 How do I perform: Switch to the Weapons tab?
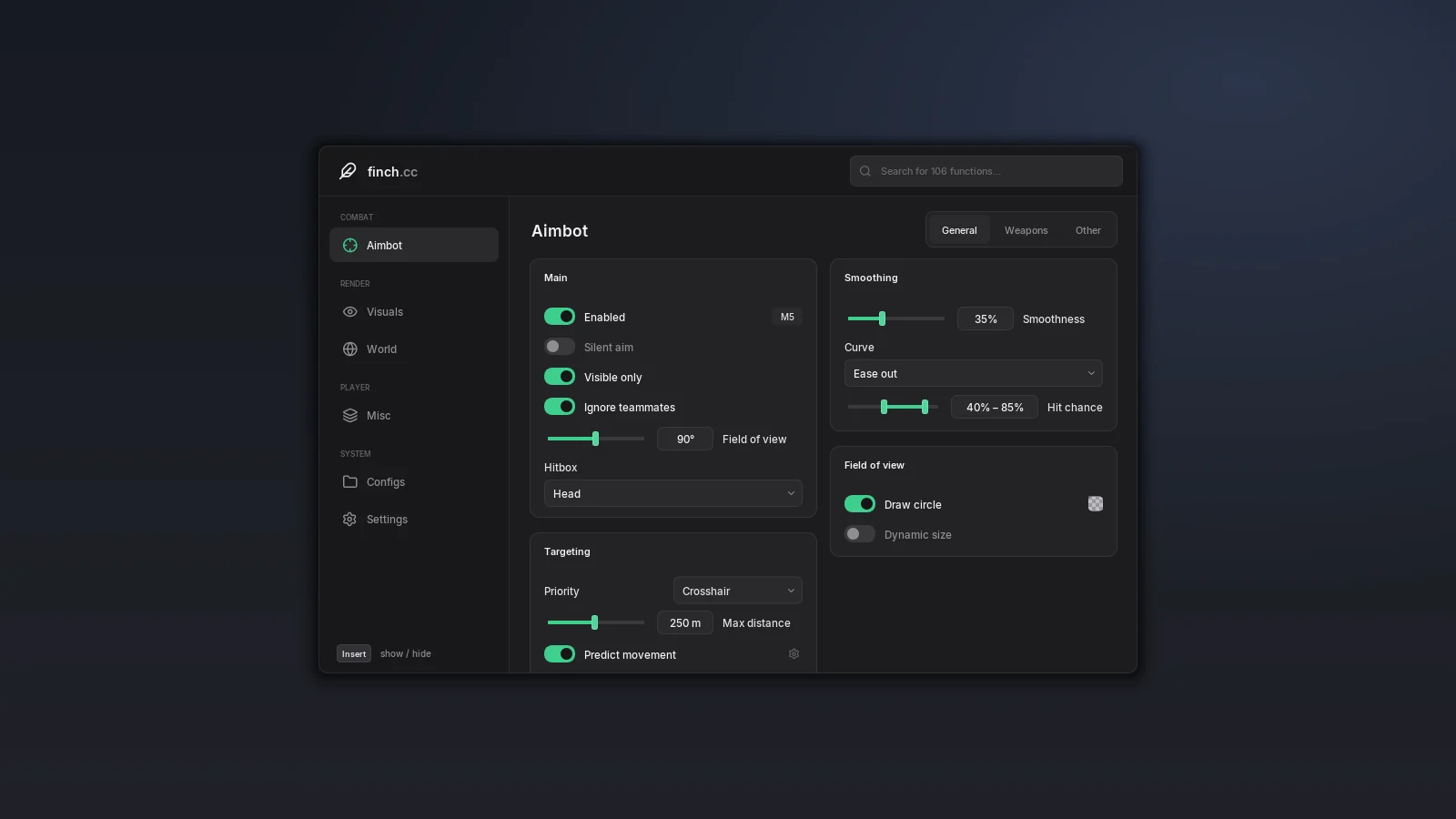click(x=1026, y=230)
